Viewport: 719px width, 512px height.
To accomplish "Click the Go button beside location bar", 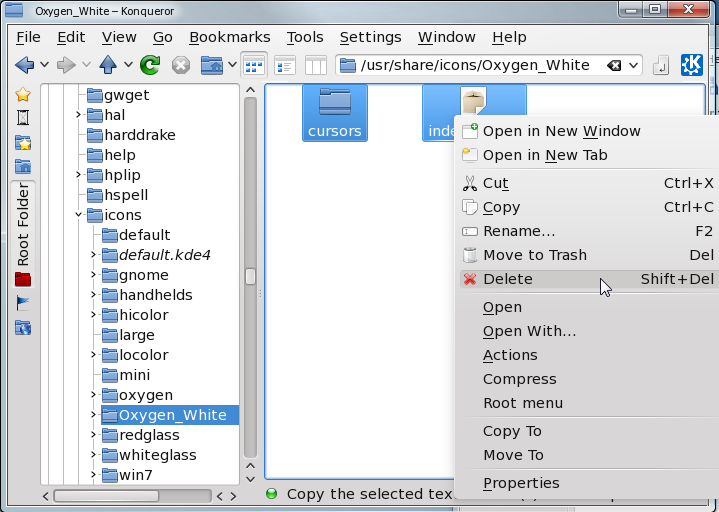I will [x=661, y=65].
